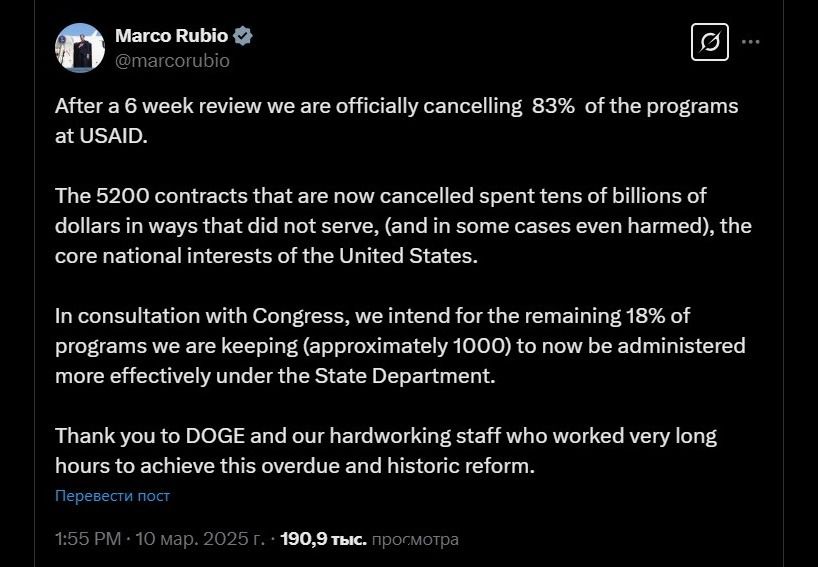
Task: Click the paragraph mentioning 5200 contracts
Action: (403, 226)
